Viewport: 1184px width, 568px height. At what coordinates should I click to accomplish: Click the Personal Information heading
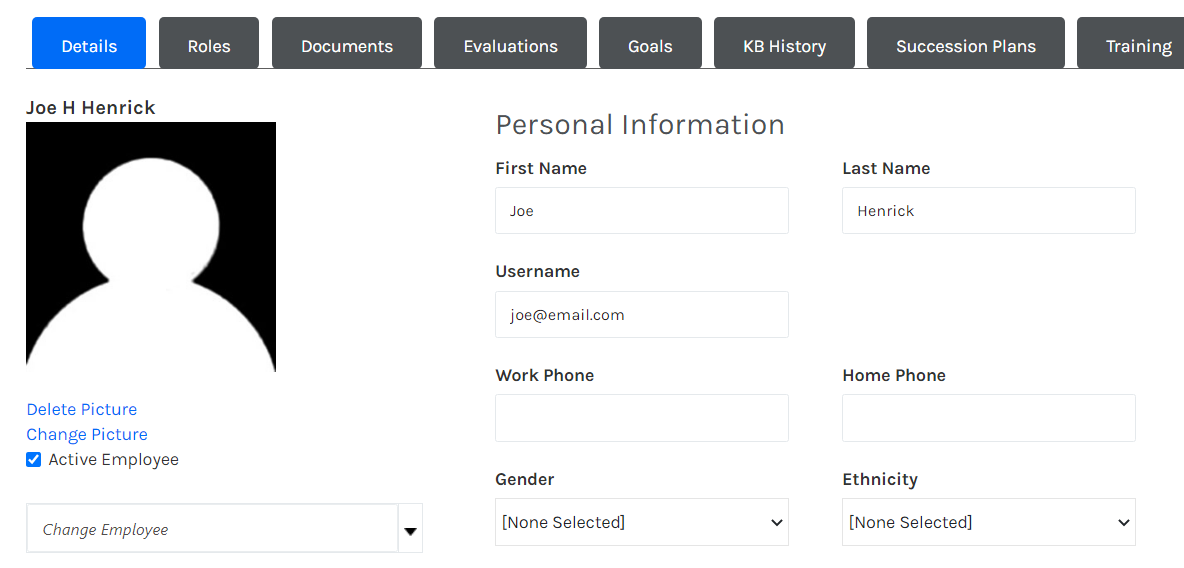[x=640, y=125]
